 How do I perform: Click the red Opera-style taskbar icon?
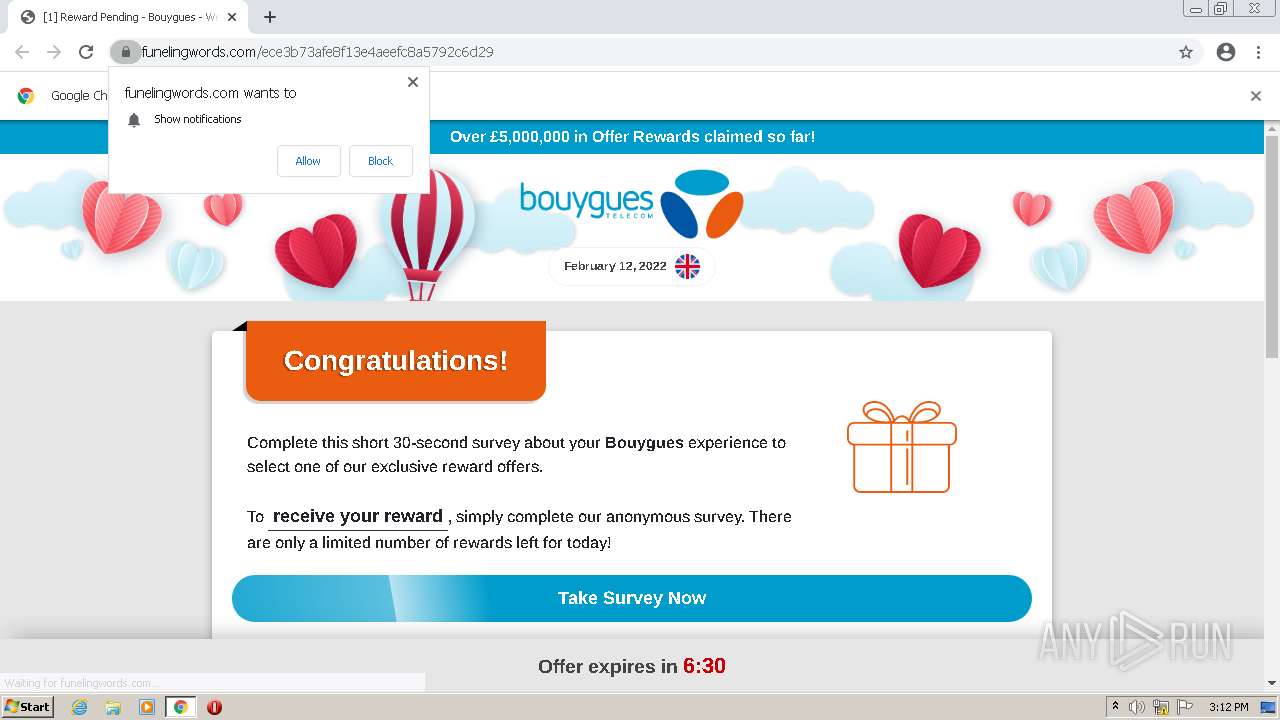click(214, 707)
